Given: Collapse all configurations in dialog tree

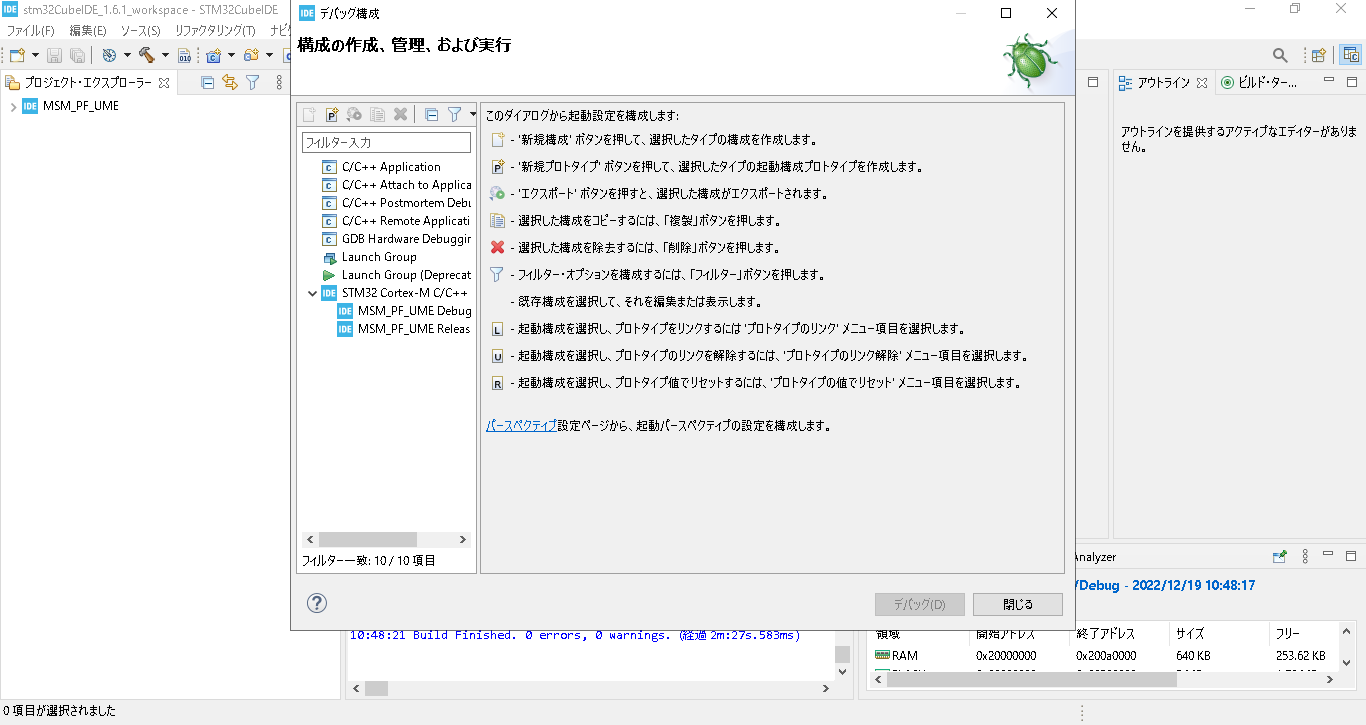Looking at the screenshot, I should click(431, 114).
